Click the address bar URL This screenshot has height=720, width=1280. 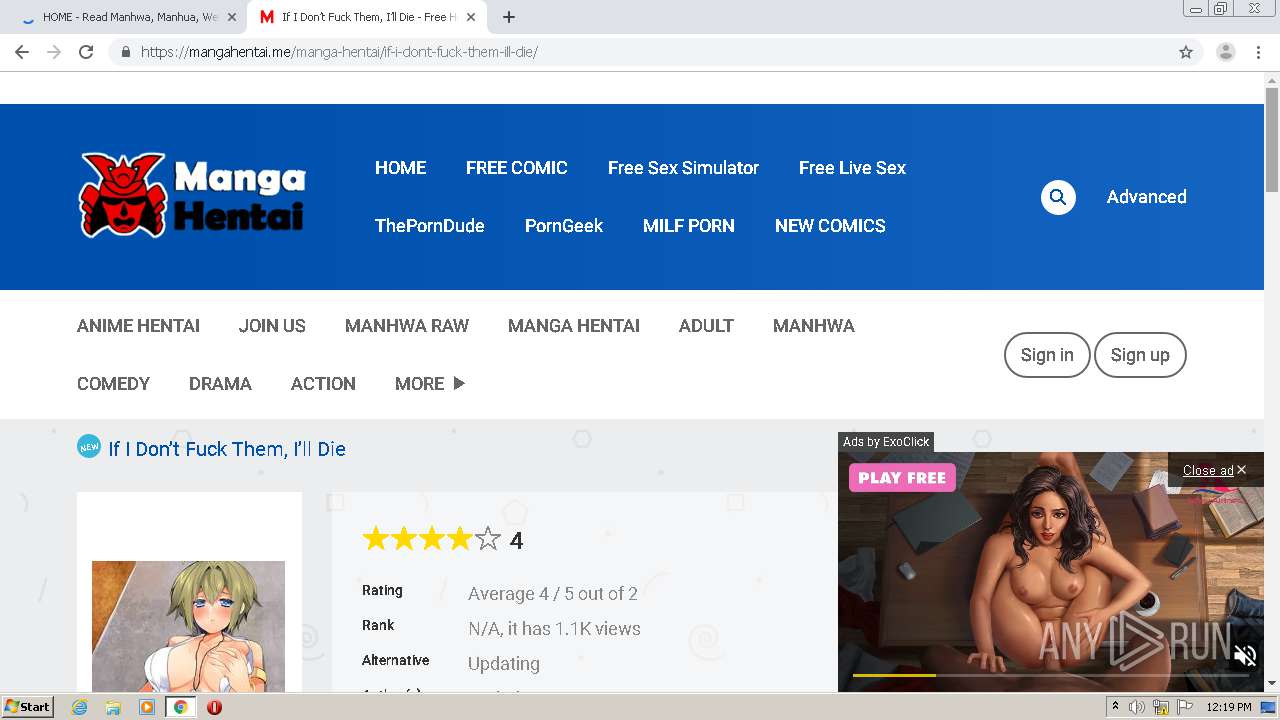pos(339,52)
